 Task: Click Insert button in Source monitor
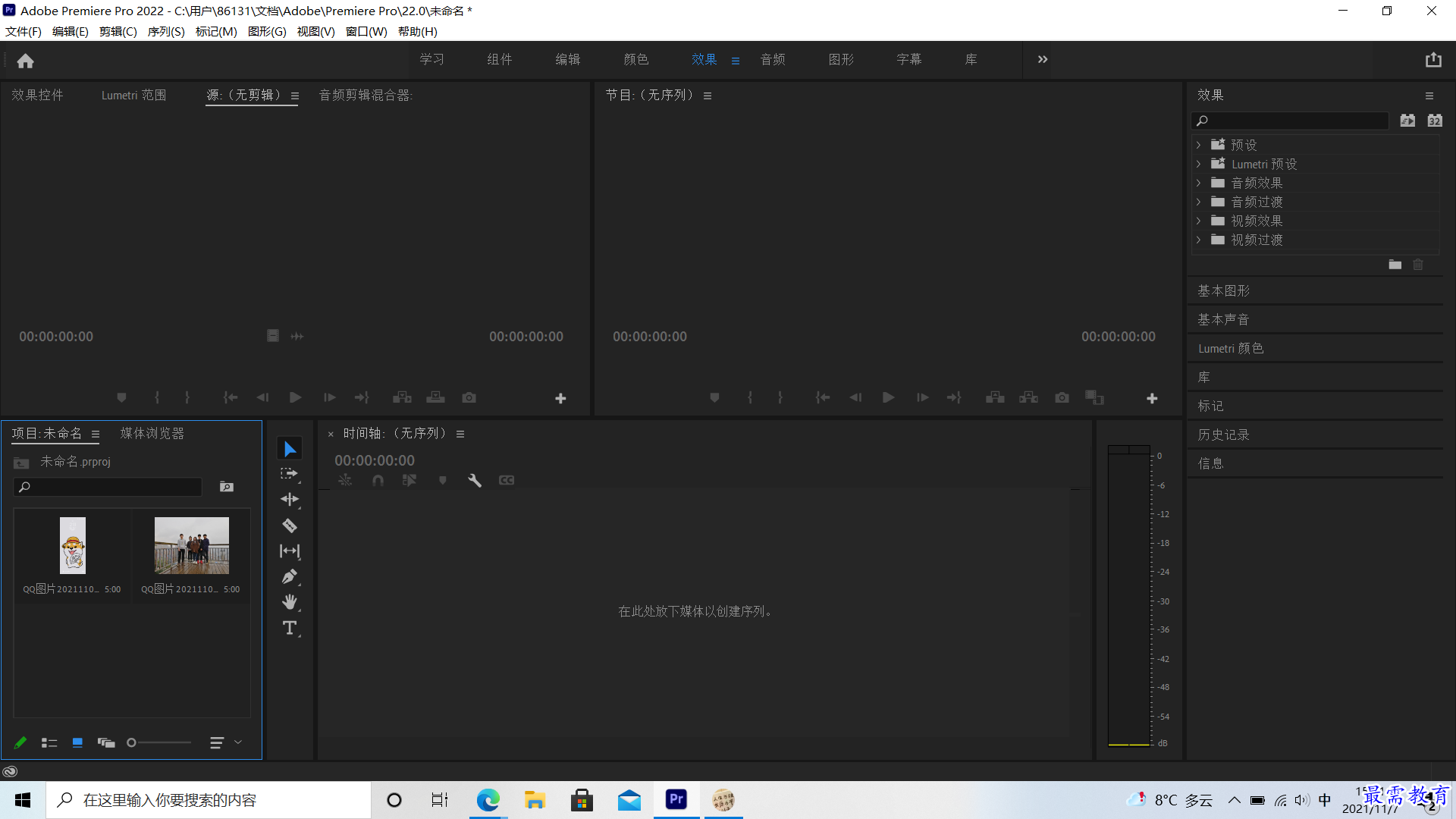point(402,397)
